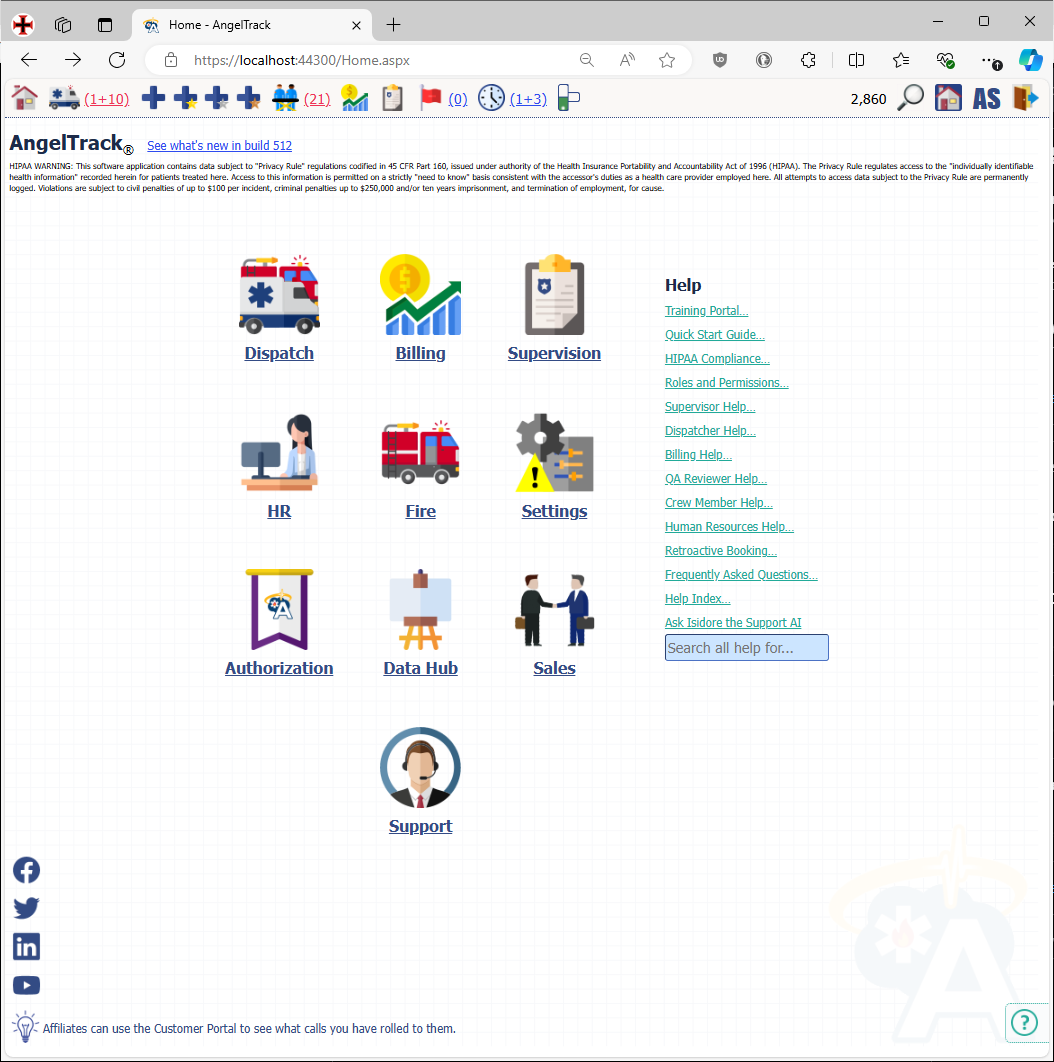Click the 'Search all help for' field

pyautogui.click(x=746, y=647)
